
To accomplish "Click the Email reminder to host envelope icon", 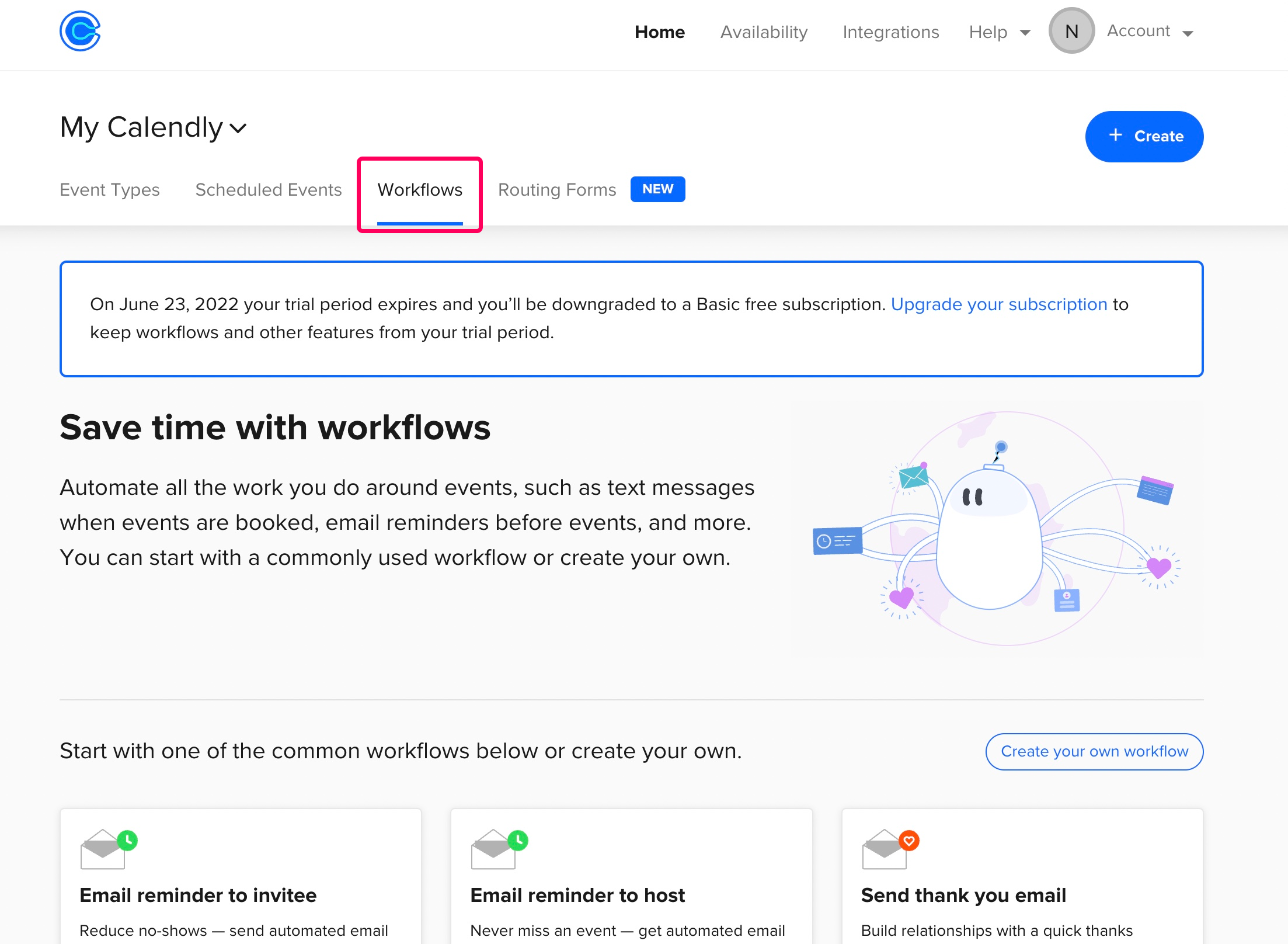I will click(x=499, y=849).
